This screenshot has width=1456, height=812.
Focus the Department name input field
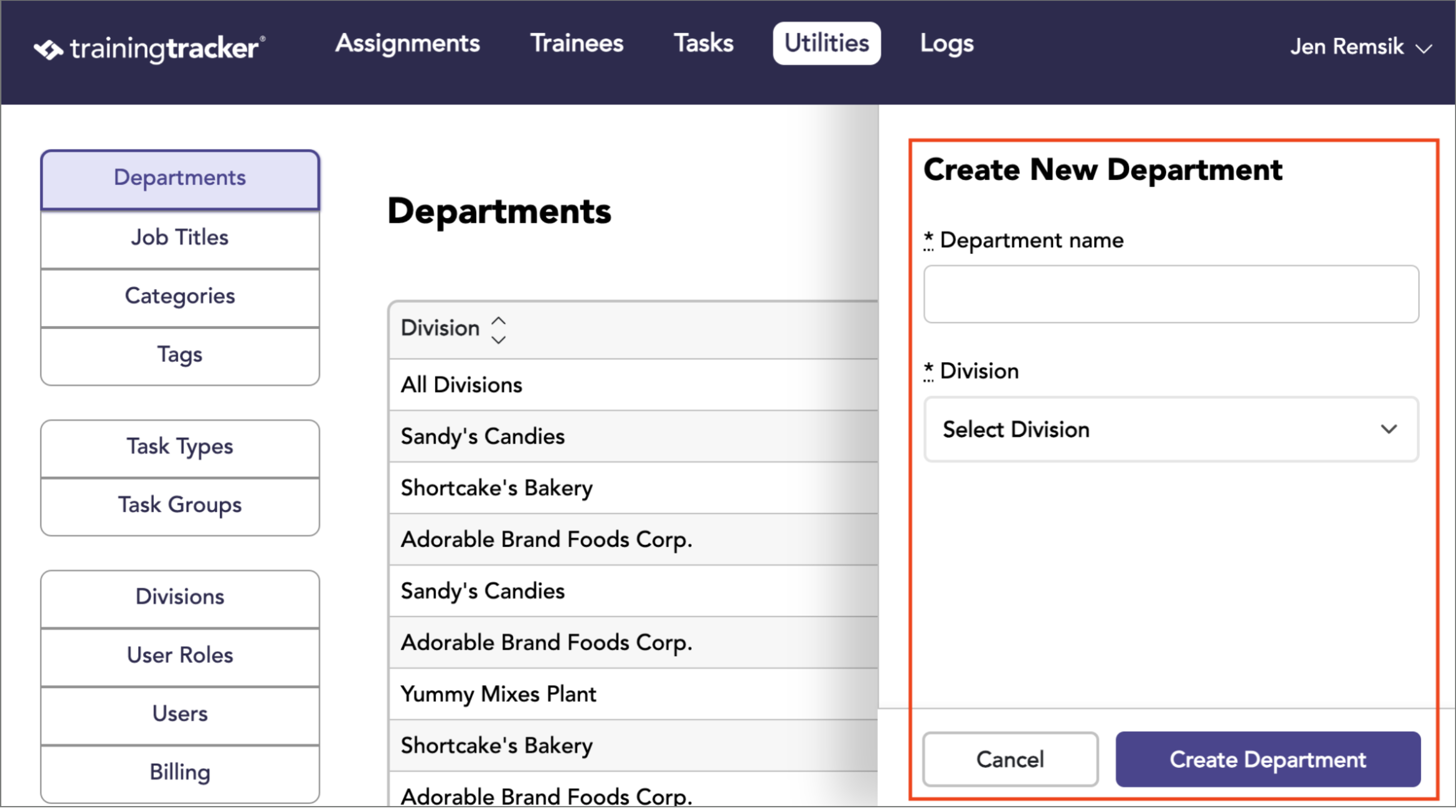pyautogui.click(x=1170, y=294)
